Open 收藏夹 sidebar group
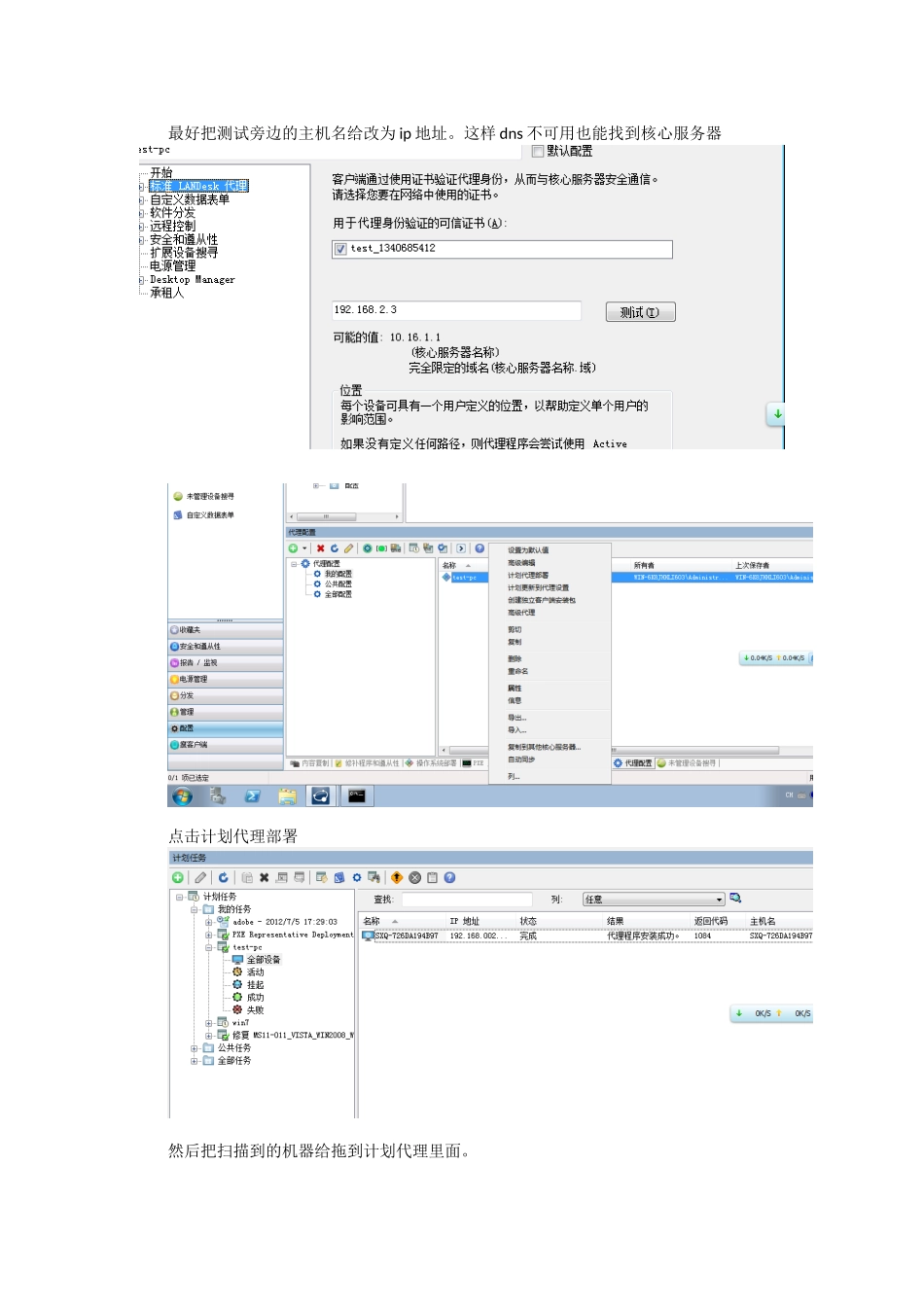The width and height of the screenshot is (924, 1307). pyautogui.click(x=226, y=630)
